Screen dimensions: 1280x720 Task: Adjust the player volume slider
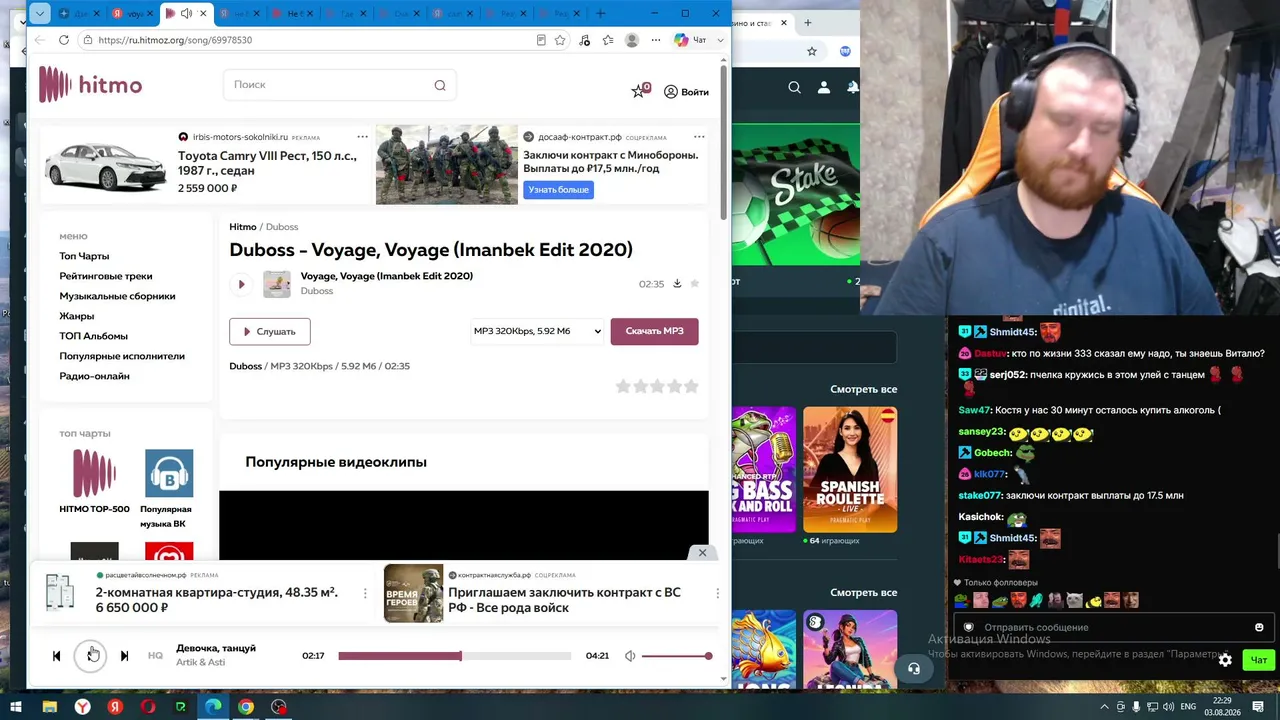point(677,656)
